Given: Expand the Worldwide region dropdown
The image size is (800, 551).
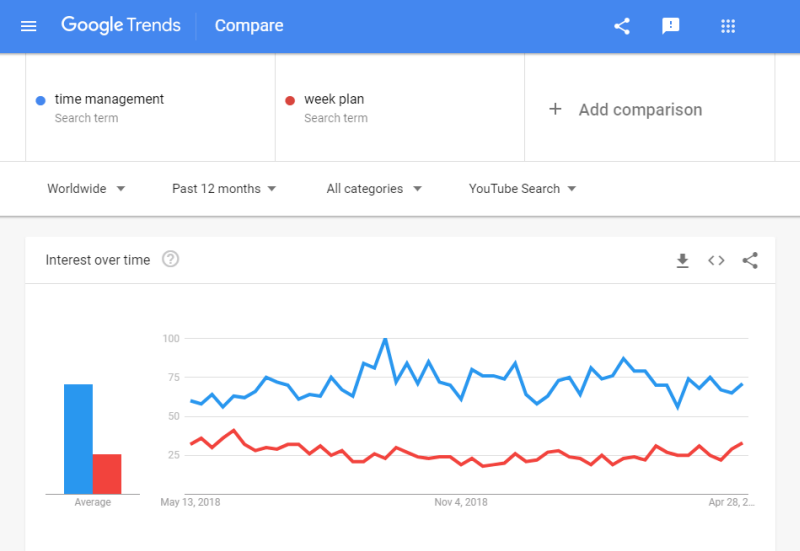Looking at the screenshot, I should 86,189.
